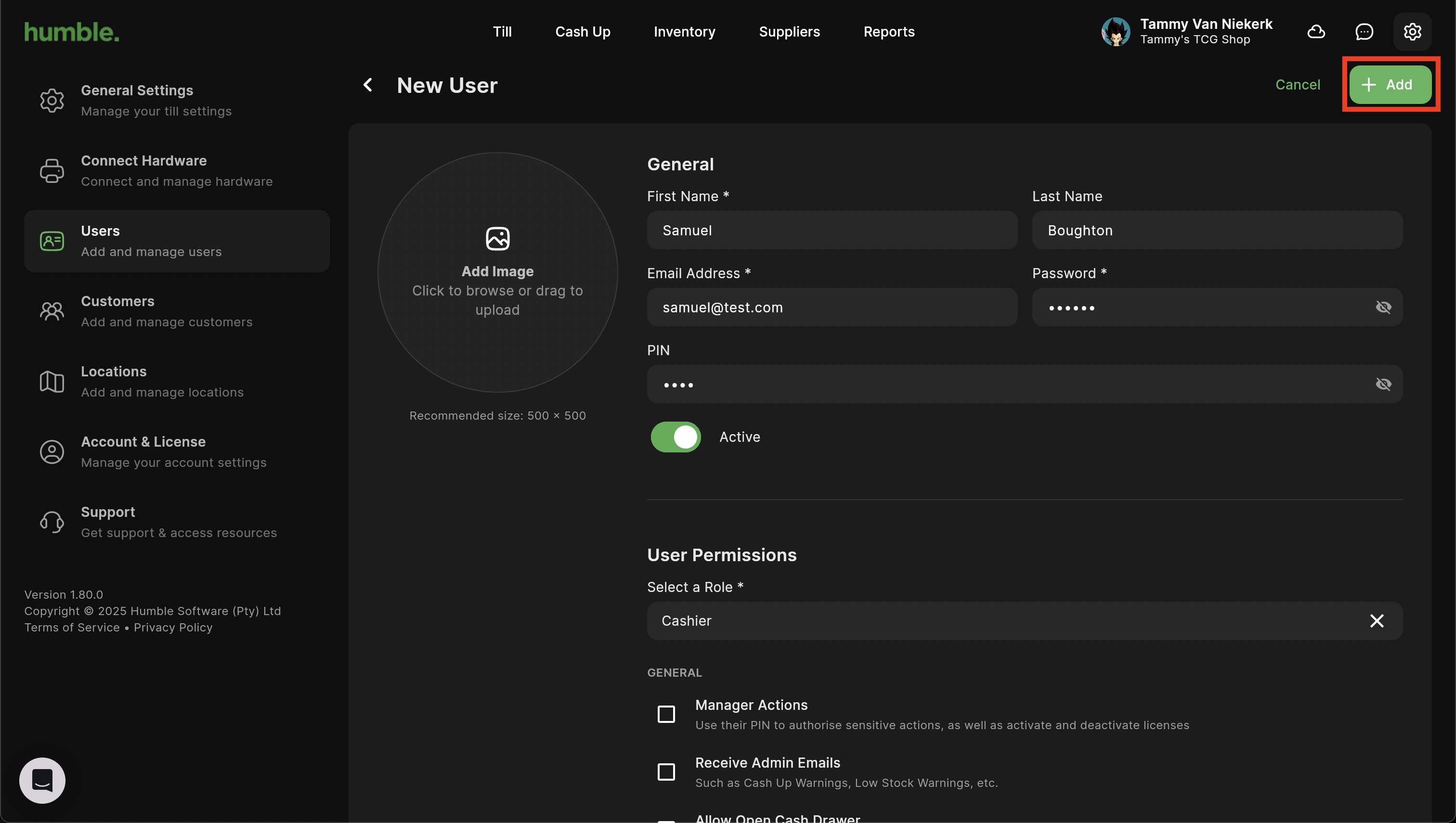
Task: Clear the Cashier role selection
Action: [1376, 621]
